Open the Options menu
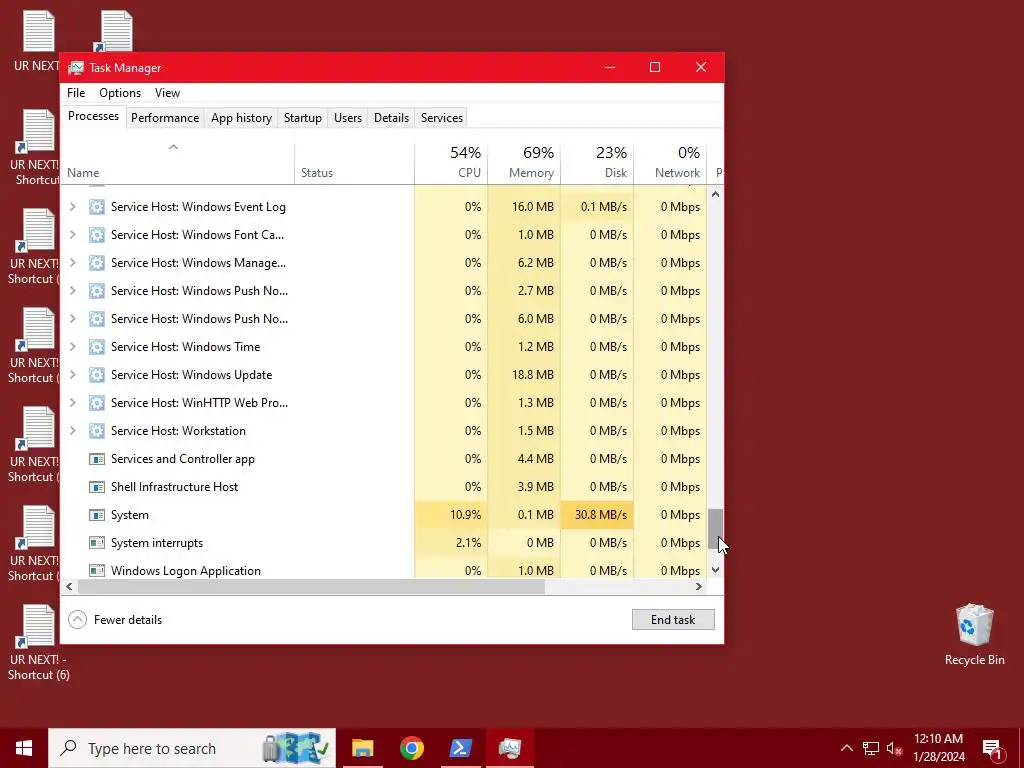Image resolution: width=1024 pixels, height=768 pixels. tap(120, 93)
